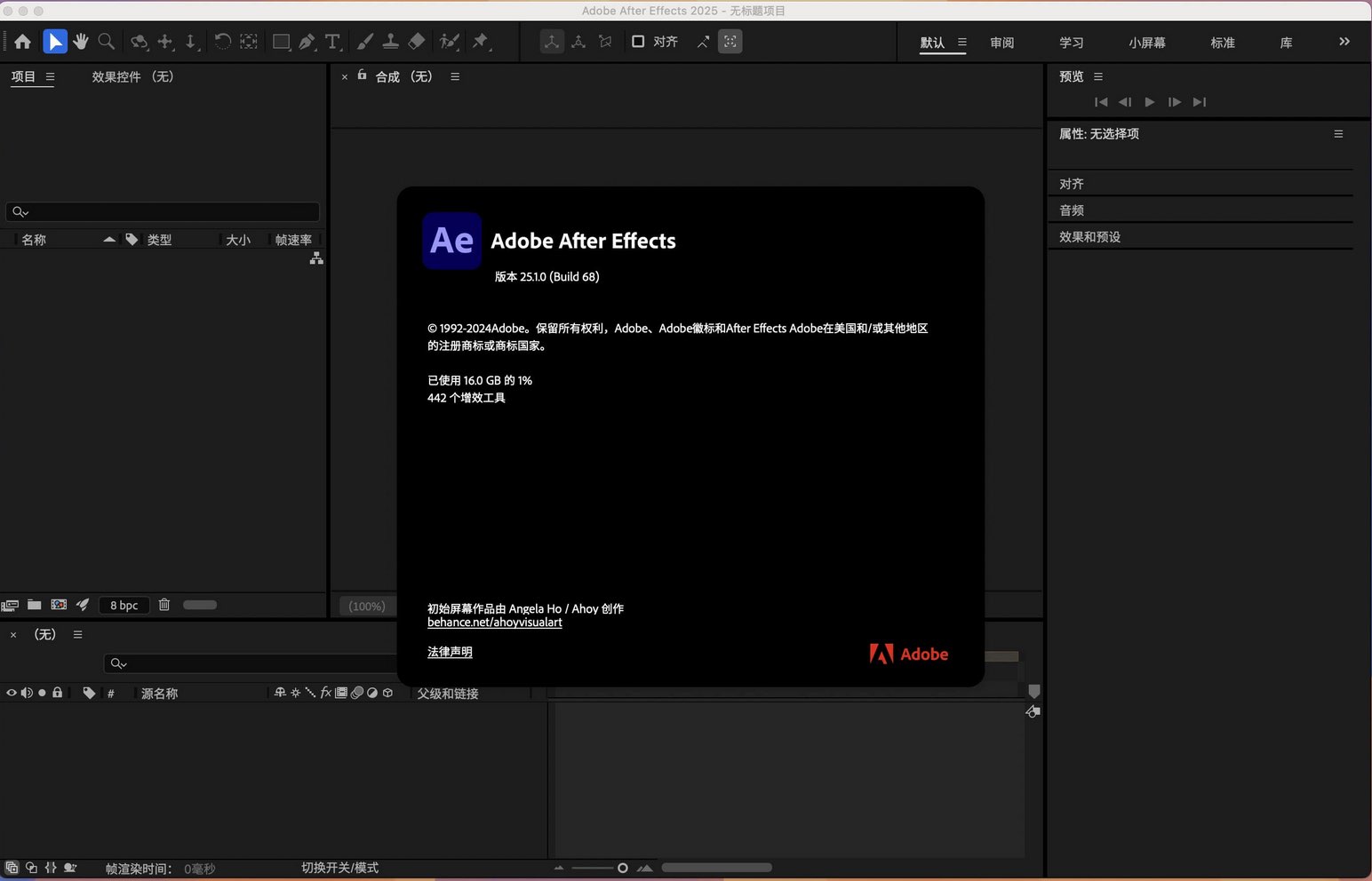Switch to 标准 workspace
1372x881 pixels.
click(x=1223, y=43)
